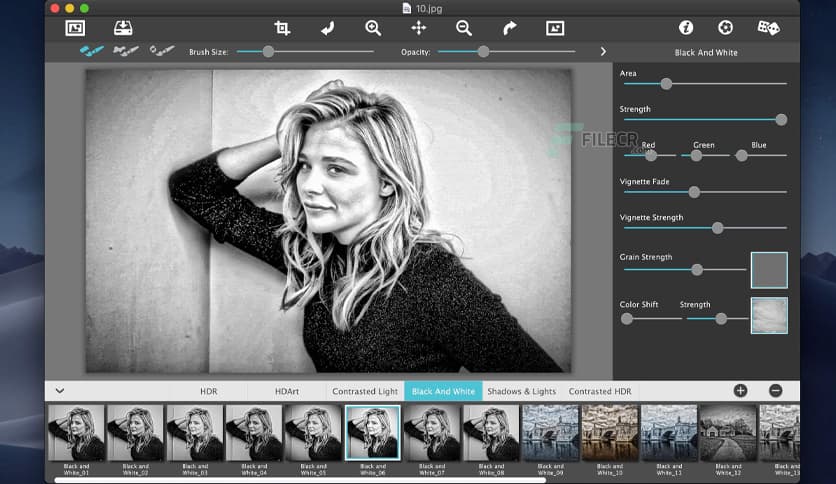
Task: Select the eraser brush tool icon
Action: [162, 51]
